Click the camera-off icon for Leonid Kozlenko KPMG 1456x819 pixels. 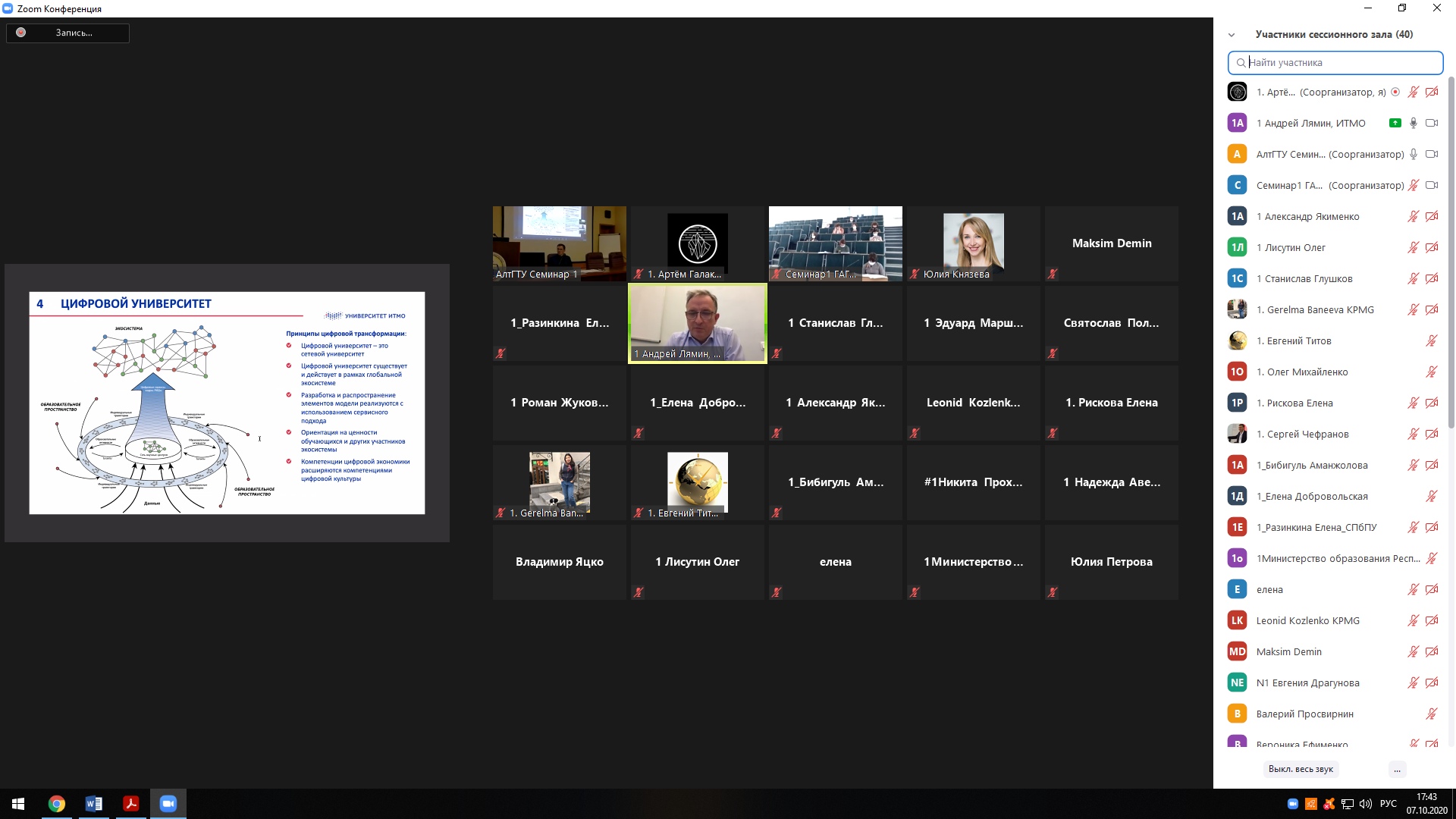(1432, 620)
